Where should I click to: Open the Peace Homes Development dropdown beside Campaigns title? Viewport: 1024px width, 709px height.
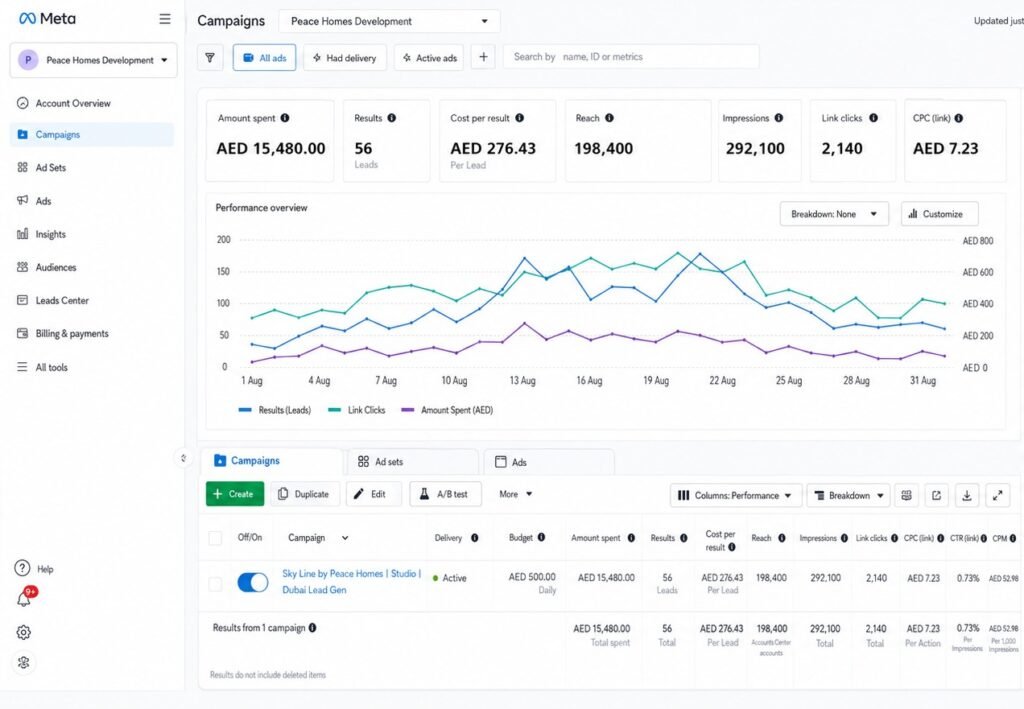coord(389,21)
